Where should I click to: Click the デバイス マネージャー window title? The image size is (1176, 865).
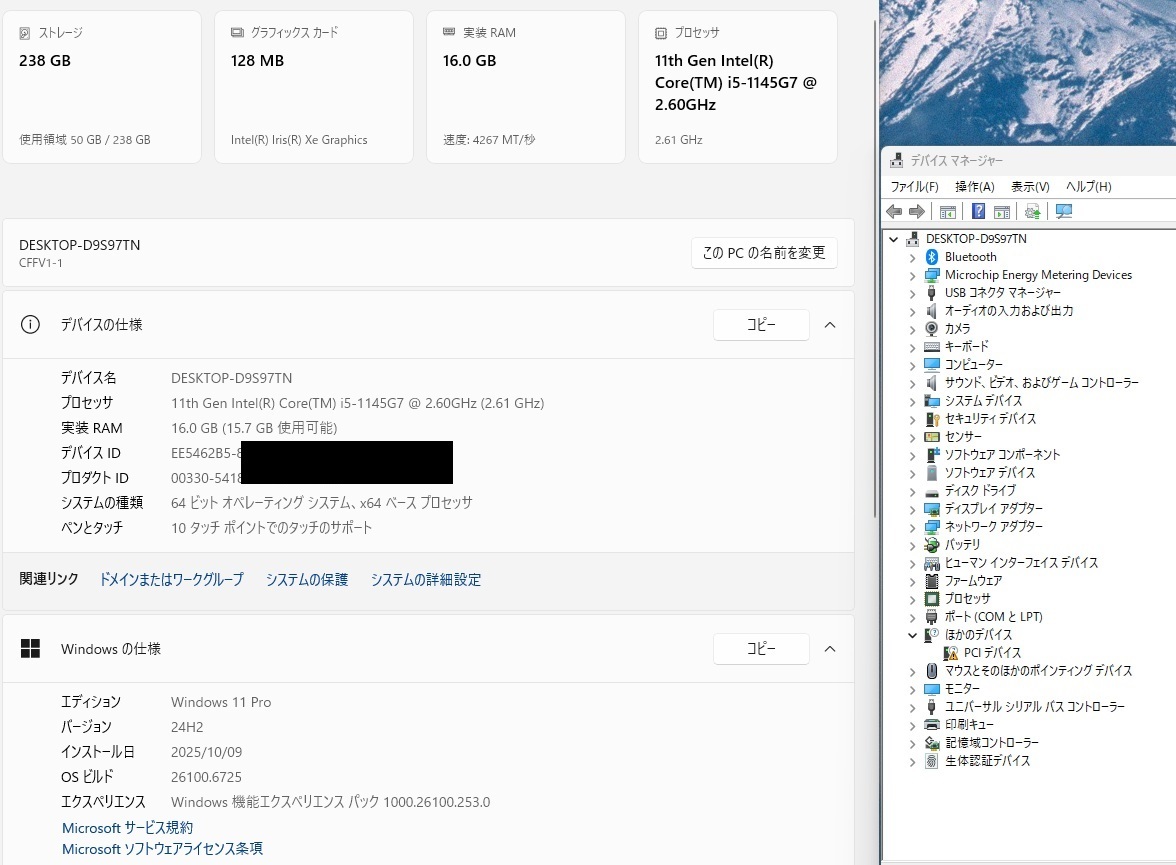(x=956, y=161)
